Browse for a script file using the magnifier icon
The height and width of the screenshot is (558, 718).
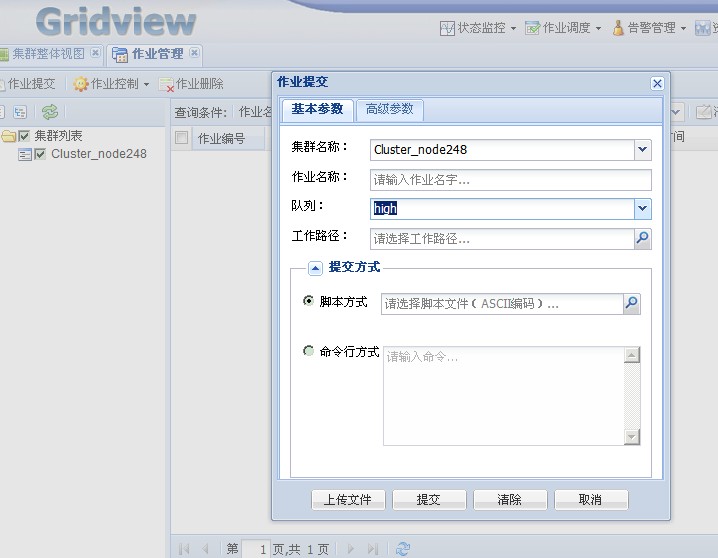pos(631,303)
